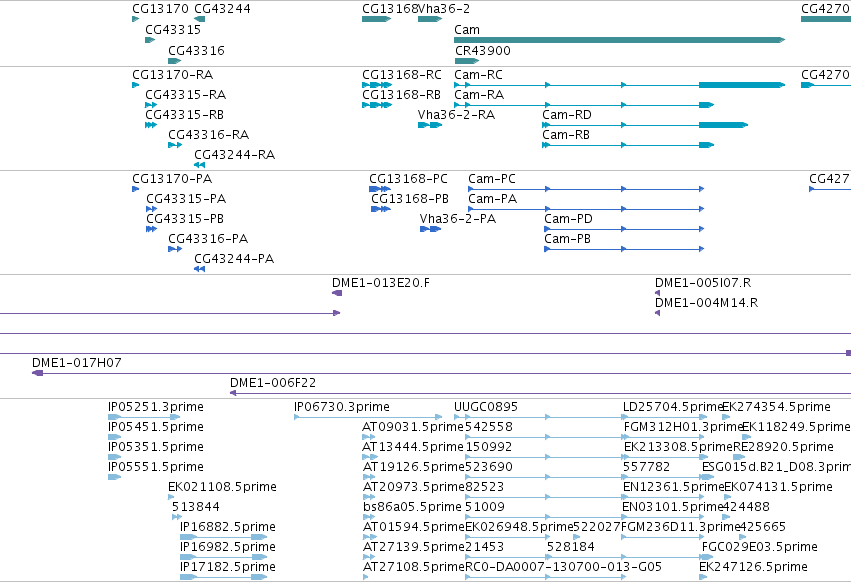851x582 pixels.
Task: Click the LD25704.5prime EST label
Action: (x=673, y=407)
